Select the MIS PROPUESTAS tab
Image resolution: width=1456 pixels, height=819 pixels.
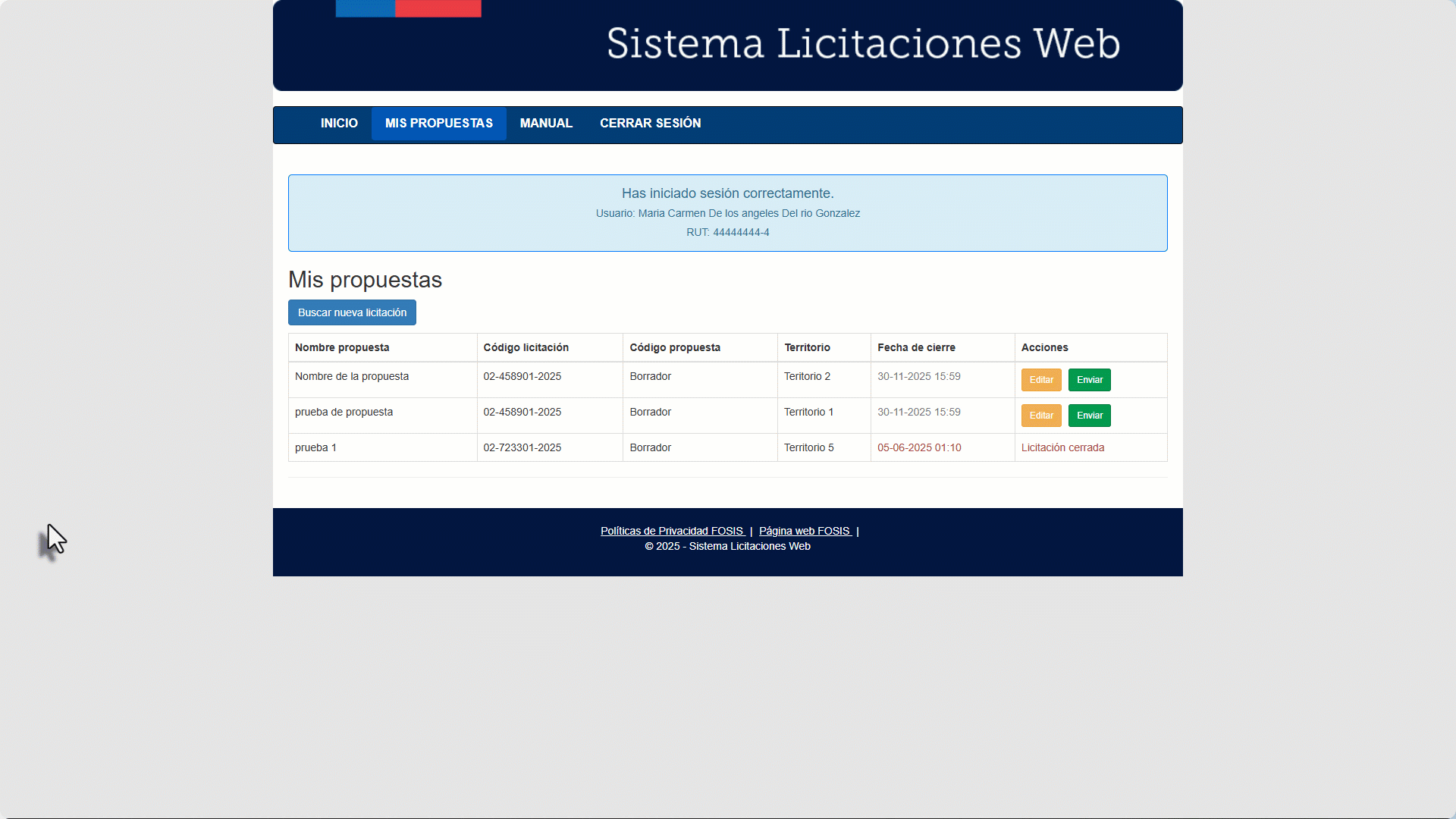(438, 124)
